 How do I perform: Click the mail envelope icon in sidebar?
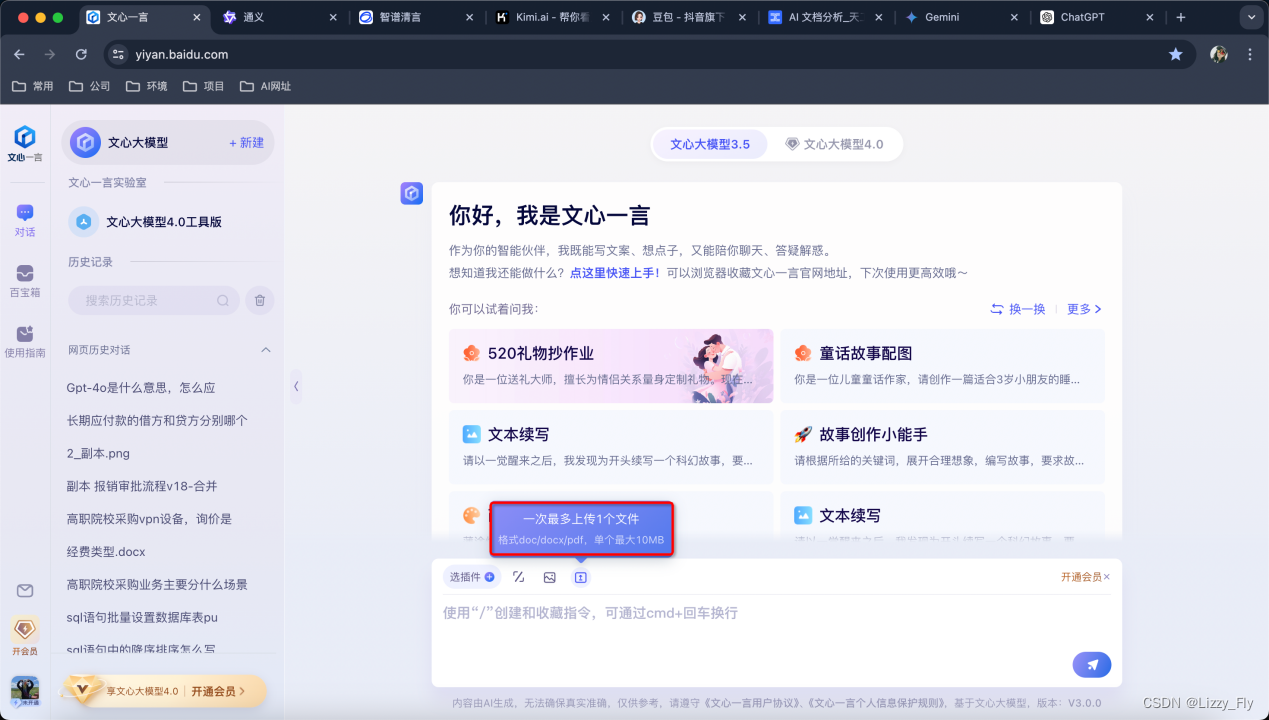[25, 591]
